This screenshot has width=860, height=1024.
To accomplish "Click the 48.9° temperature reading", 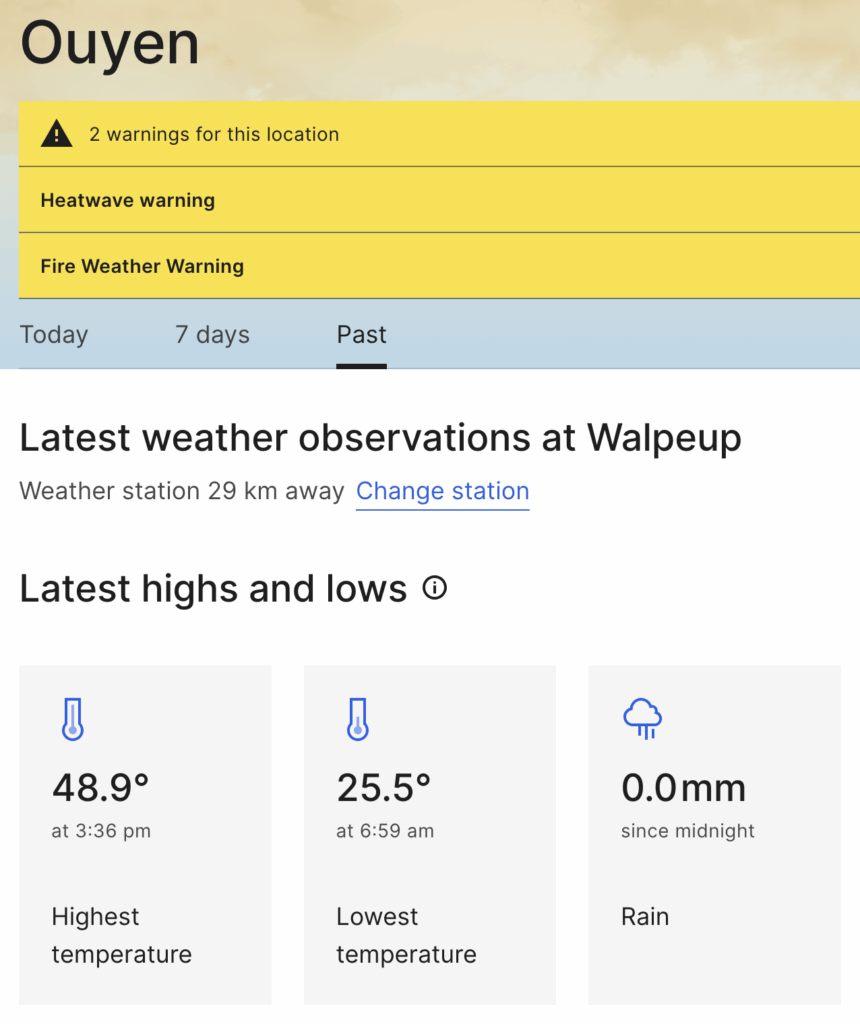I will [101, 788].
